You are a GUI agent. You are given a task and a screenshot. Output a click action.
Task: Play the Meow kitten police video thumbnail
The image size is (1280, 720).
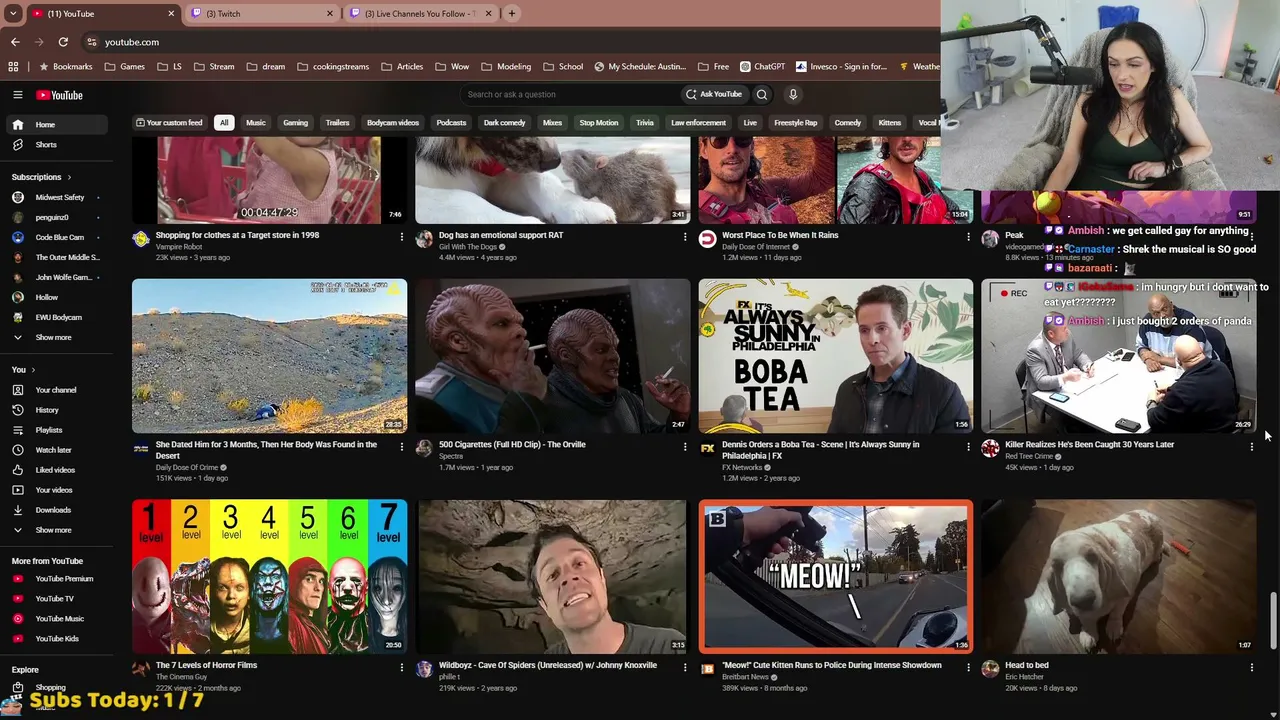[835, 576]
